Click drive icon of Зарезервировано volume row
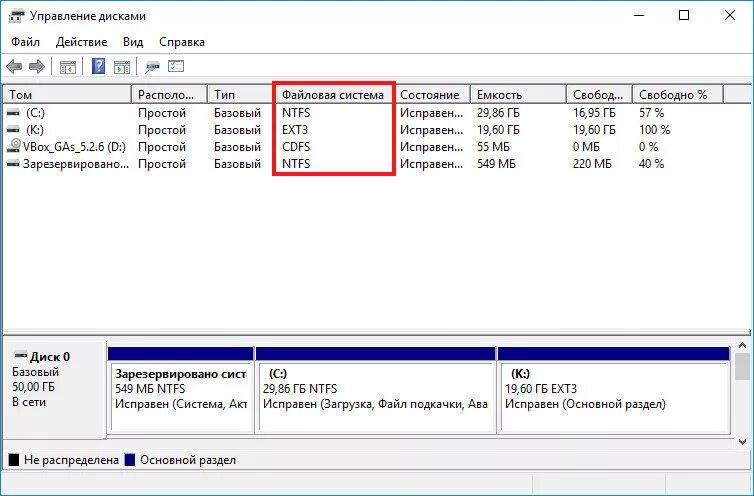 coord(13,164)
